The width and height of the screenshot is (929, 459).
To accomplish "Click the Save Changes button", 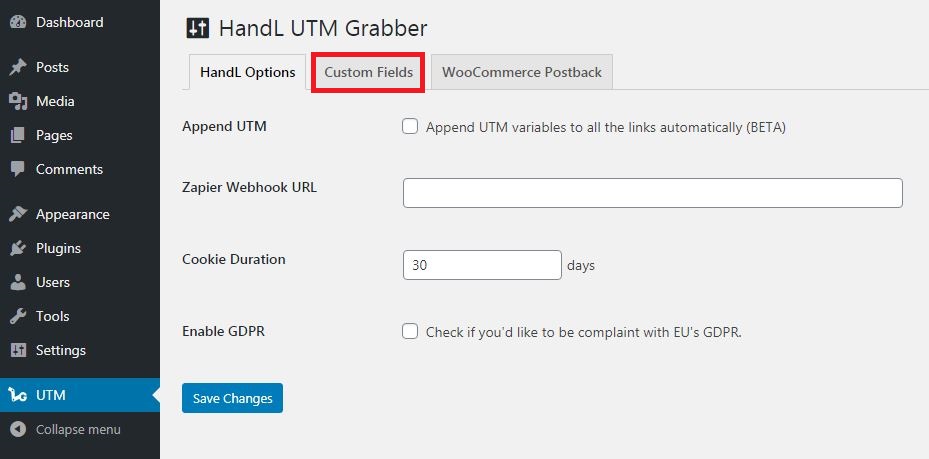I will coord(232,398).
